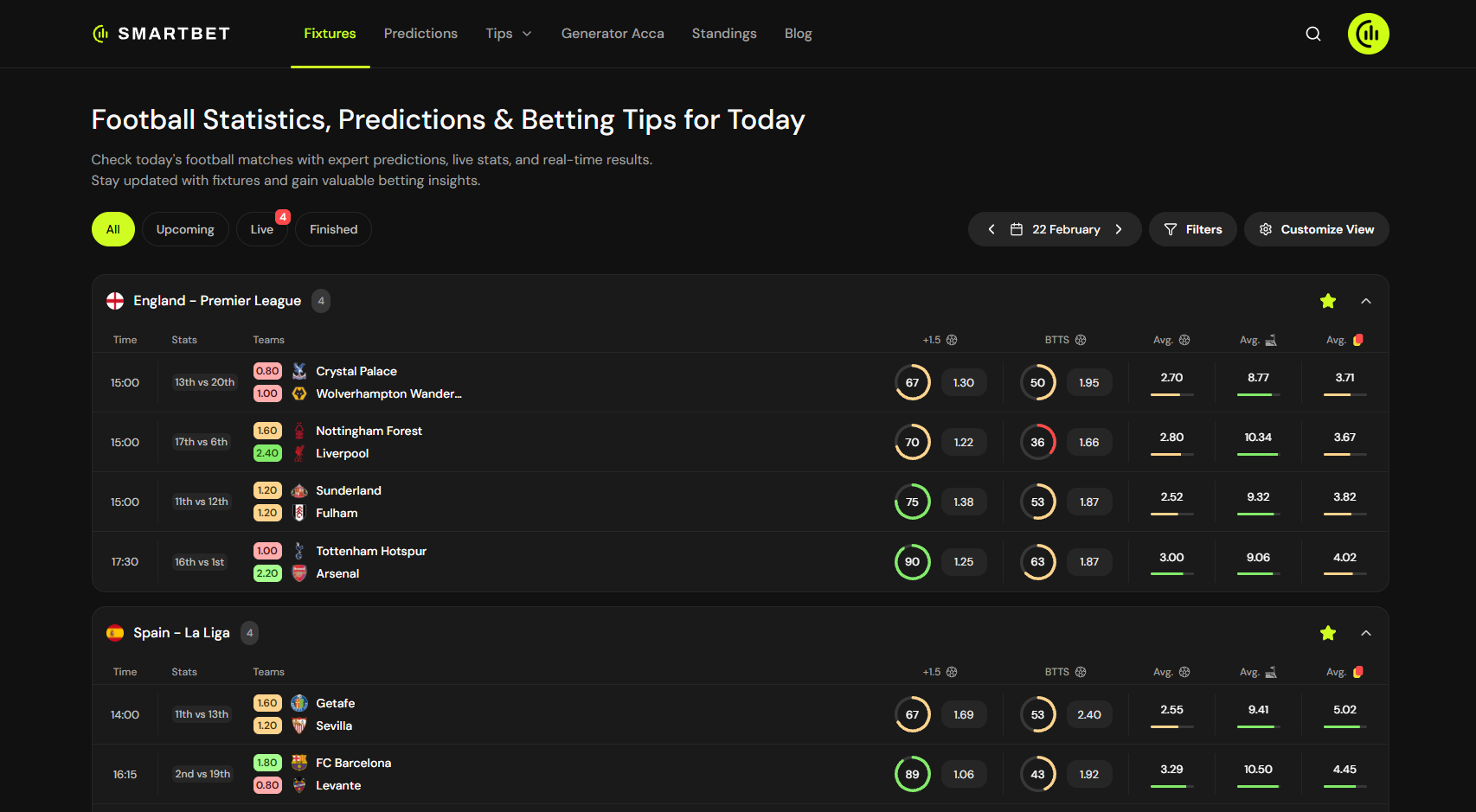Open the Tottenham Hotspur match link
This screenshot has height=812, width=1476.
371,551
